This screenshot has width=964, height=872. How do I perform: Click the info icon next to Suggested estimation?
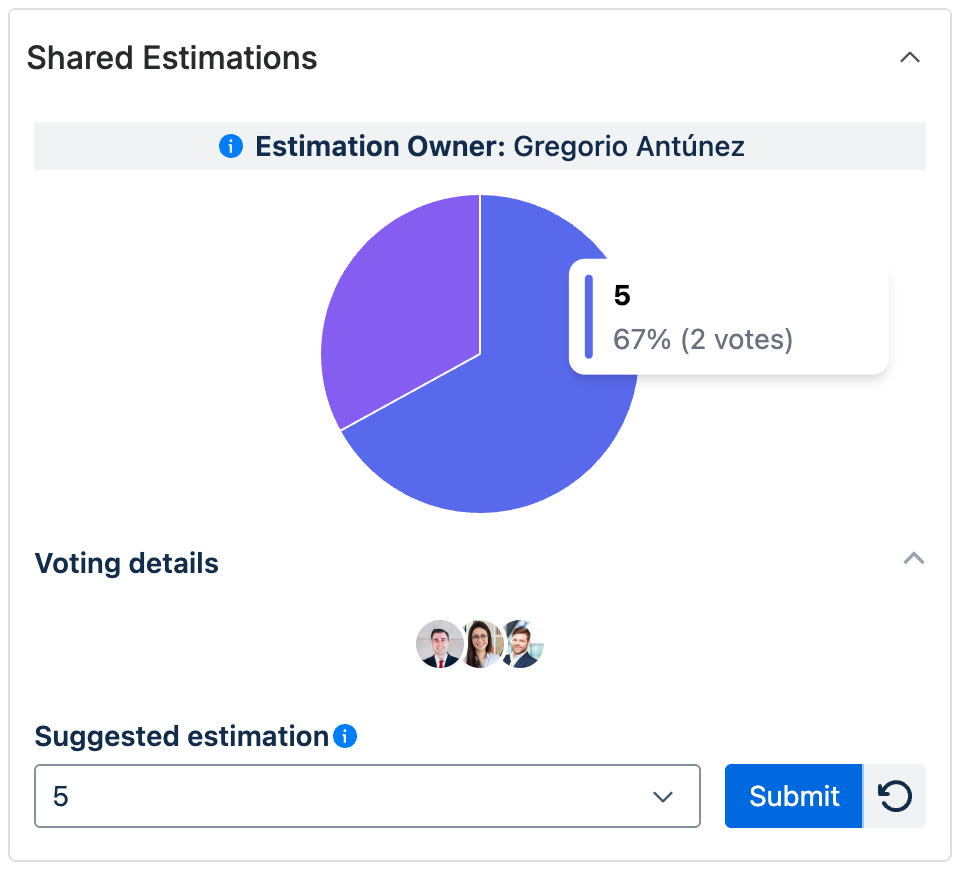[x=345, y=736]
